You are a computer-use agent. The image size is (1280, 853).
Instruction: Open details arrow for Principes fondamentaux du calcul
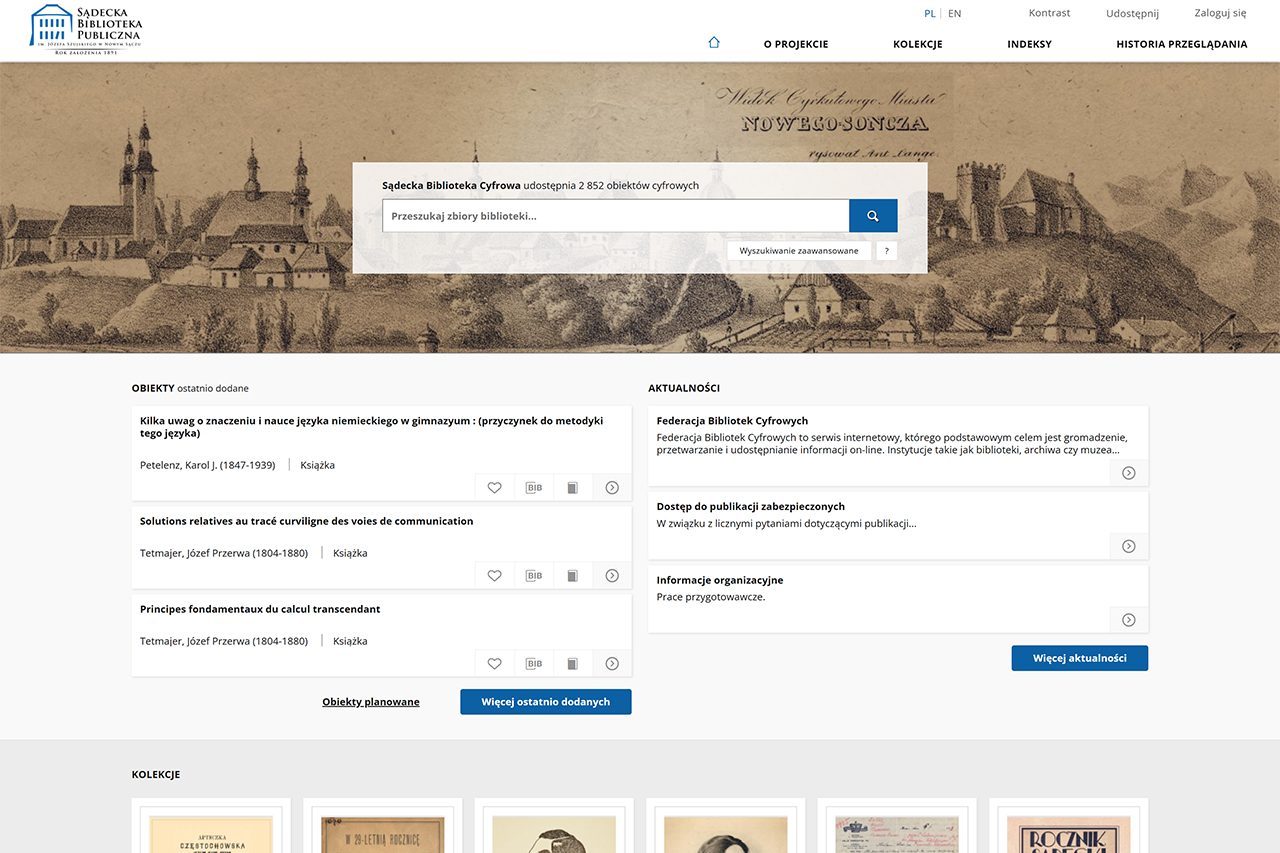(612, 664)
